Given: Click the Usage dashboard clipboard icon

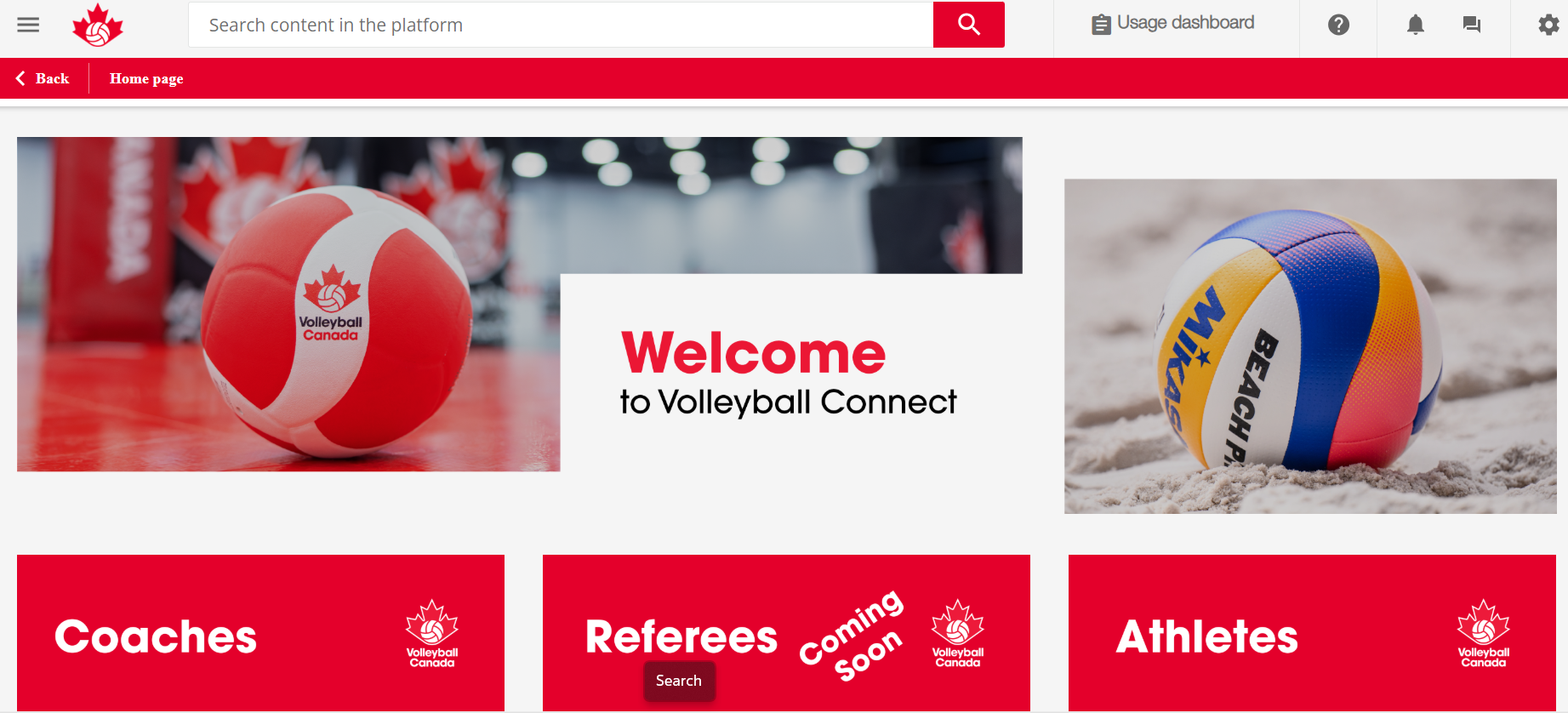Looking at the screenshot, I should (x=1101, y=25).
